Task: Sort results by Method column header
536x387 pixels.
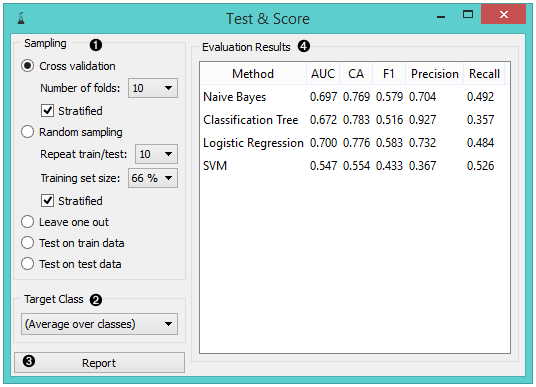Action: [253, 74]
